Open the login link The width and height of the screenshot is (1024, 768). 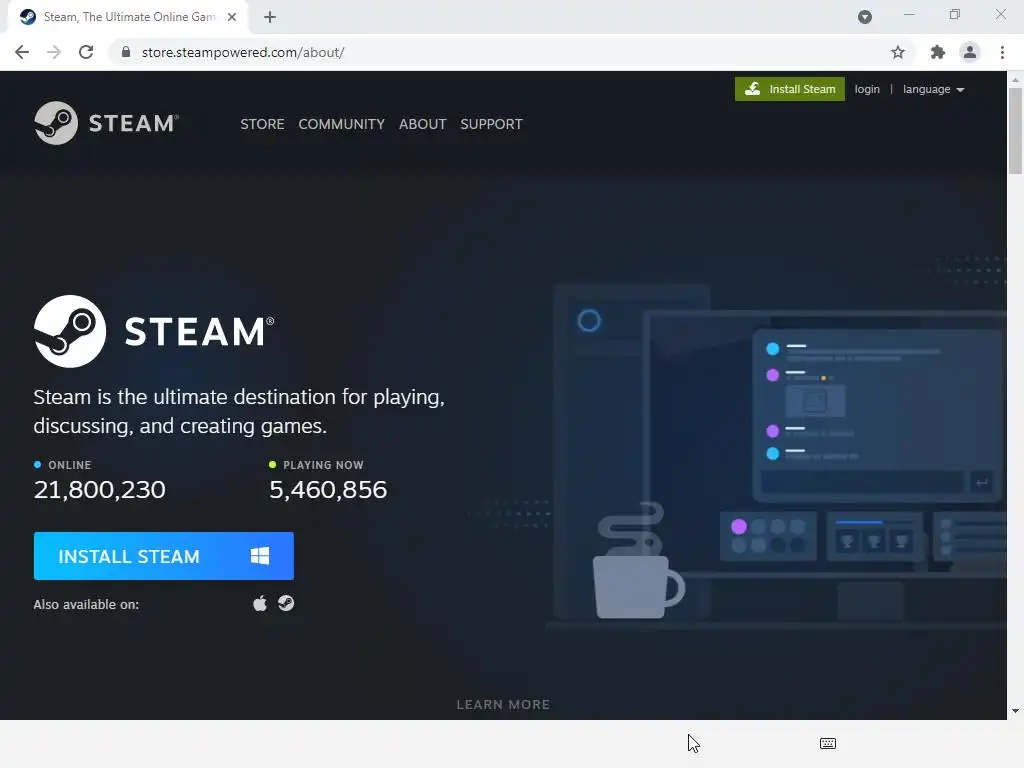pyautogui.click(x=867, y=89)
